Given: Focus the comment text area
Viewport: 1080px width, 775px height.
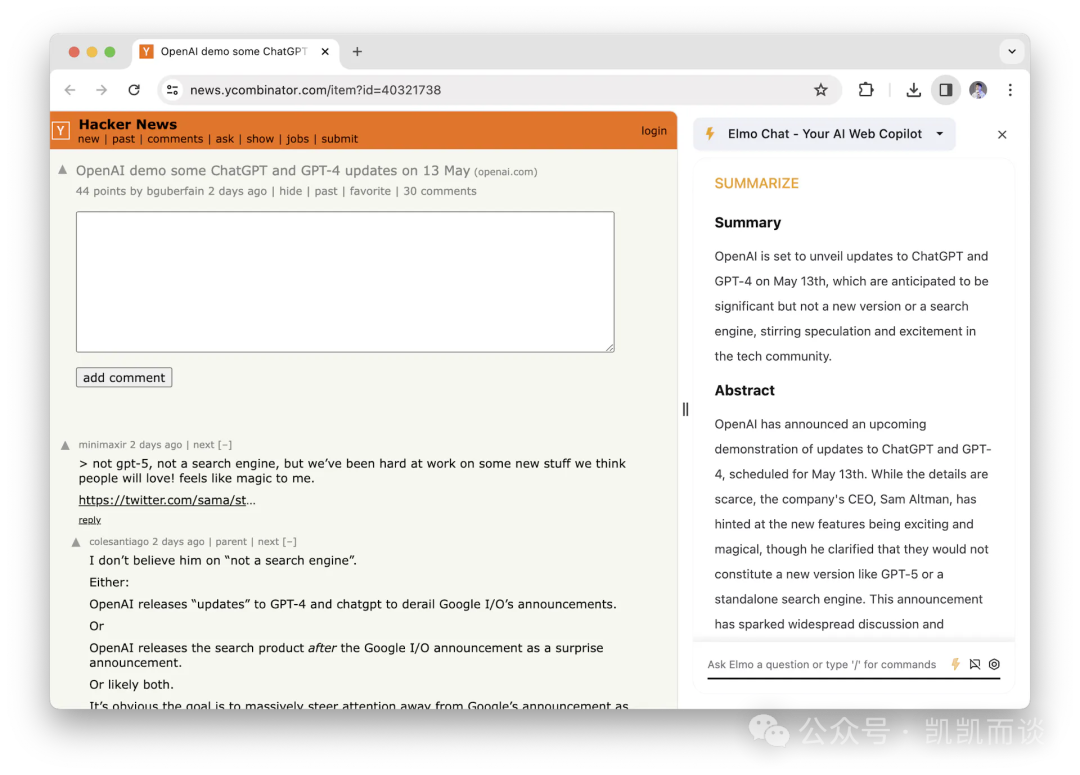Looking at the screenshot, I should (x=345, y=282).
